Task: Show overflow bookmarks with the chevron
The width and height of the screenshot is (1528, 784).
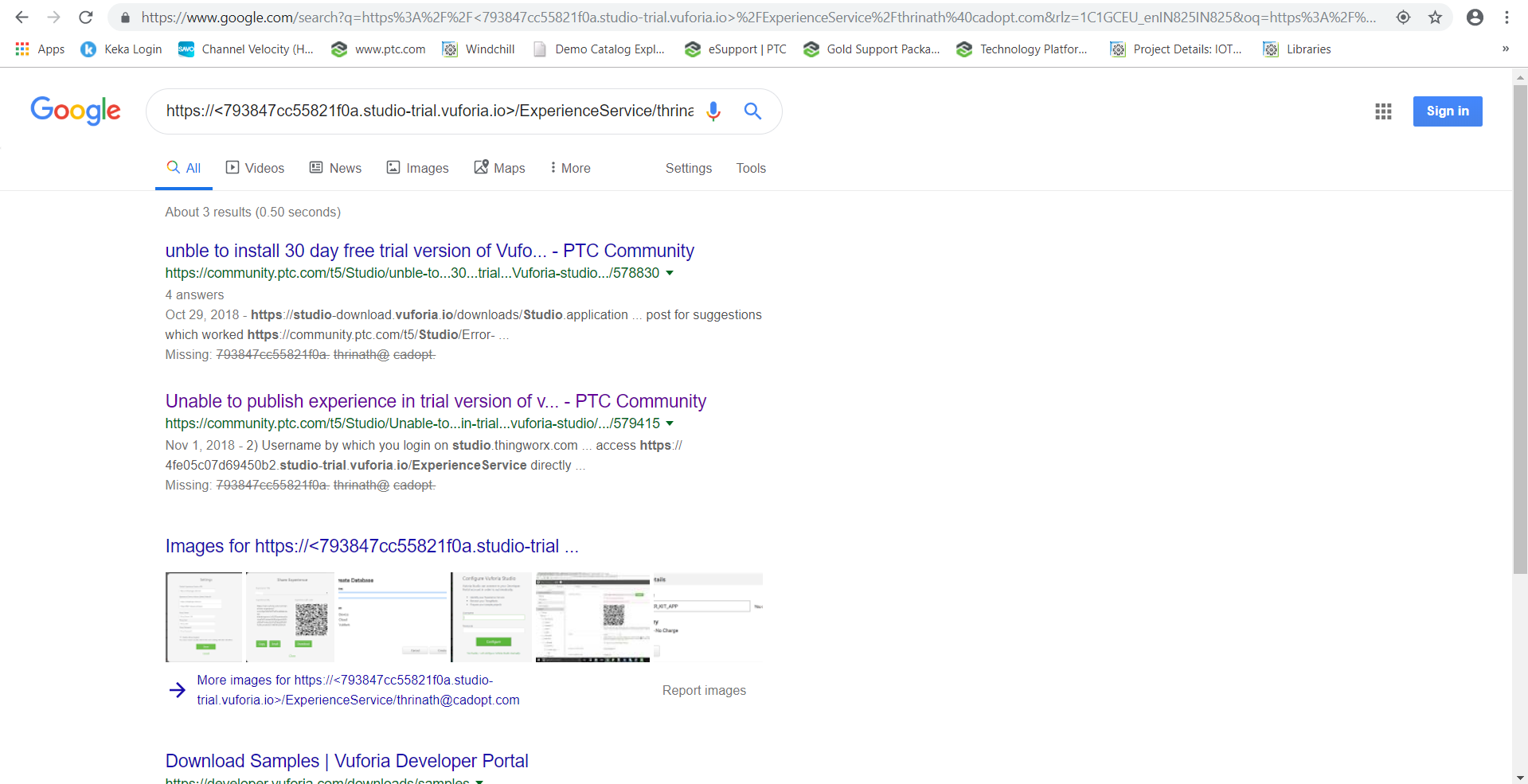Action: [x=1505, y=49]
